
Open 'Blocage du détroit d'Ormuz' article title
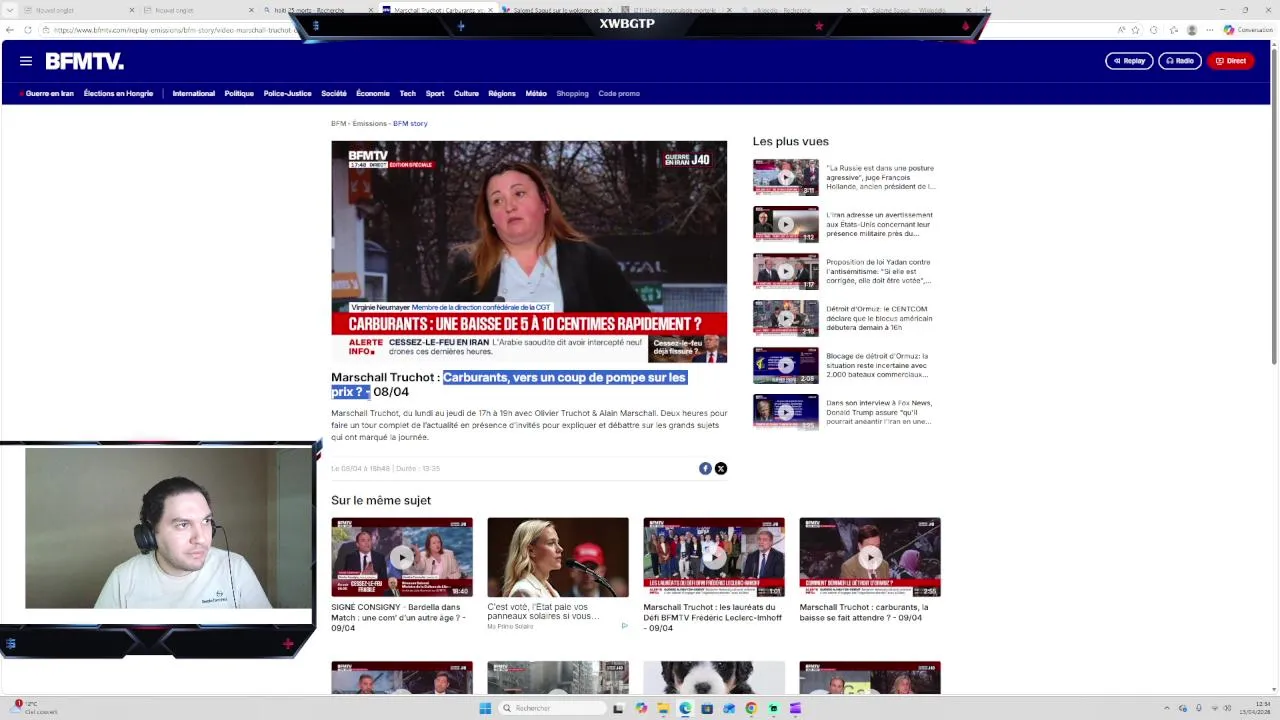point(878,365)
